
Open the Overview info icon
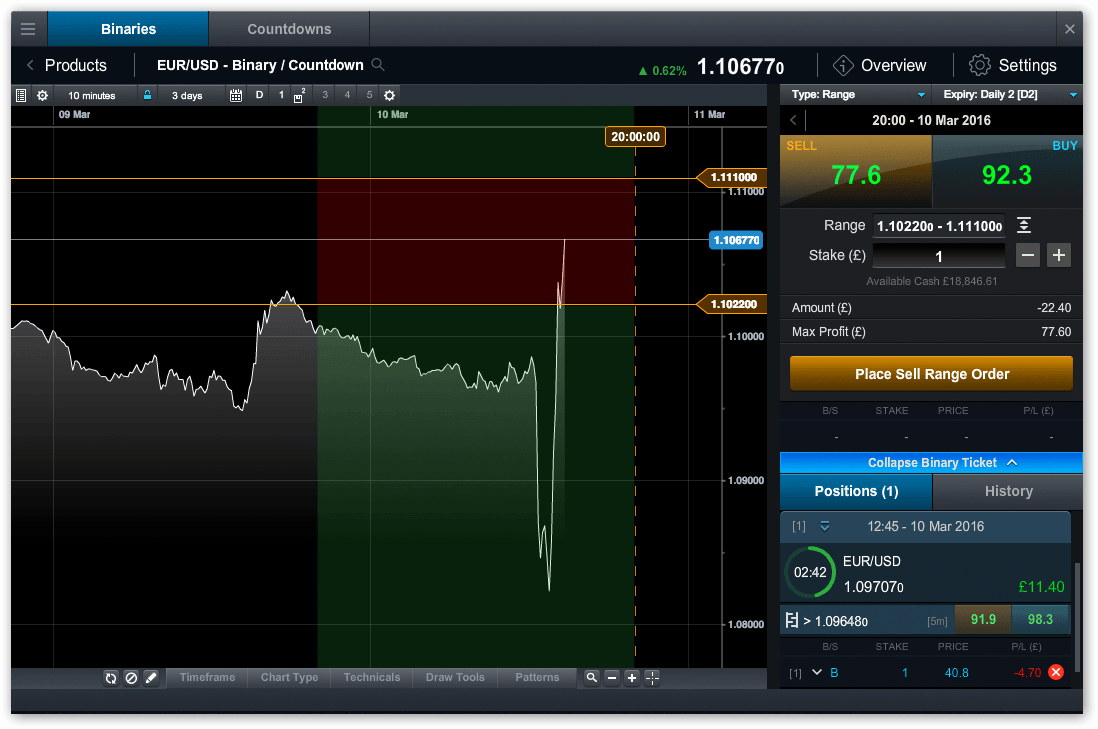(x=842, y=65)
